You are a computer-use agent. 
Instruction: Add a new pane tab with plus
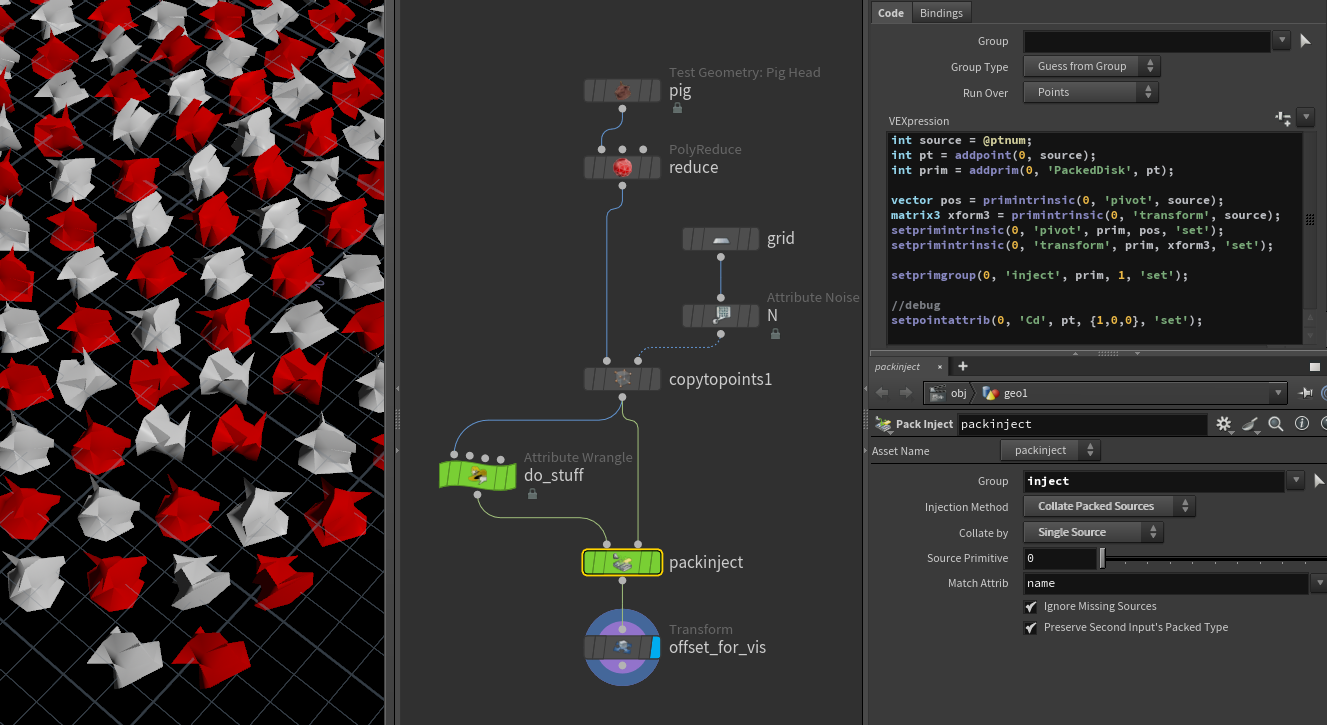[962, 366]
